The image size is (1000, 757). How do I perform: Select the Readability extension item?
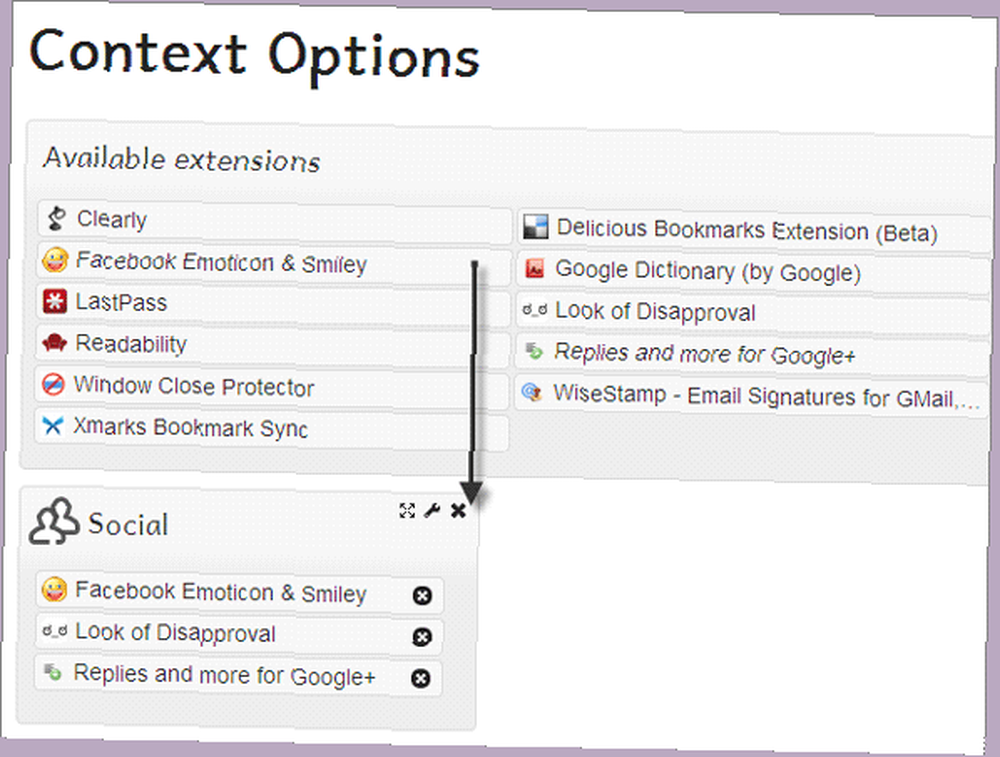131,344
